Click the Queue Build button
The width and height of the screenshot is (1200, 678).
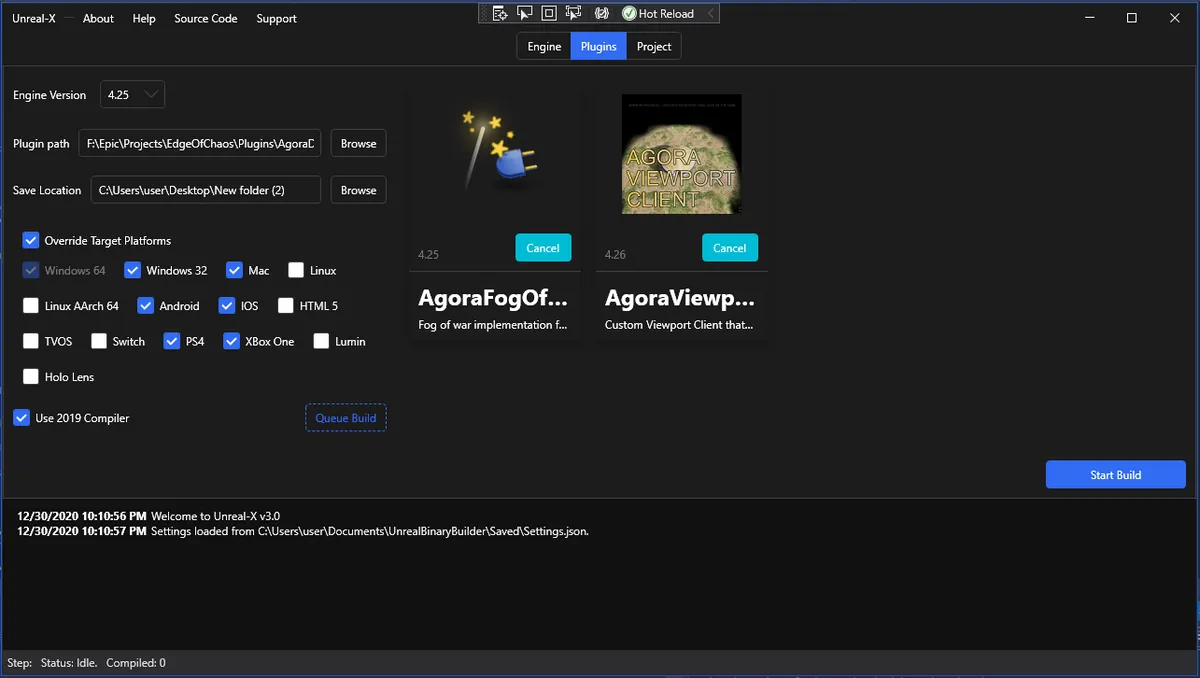tap(345, 418)
